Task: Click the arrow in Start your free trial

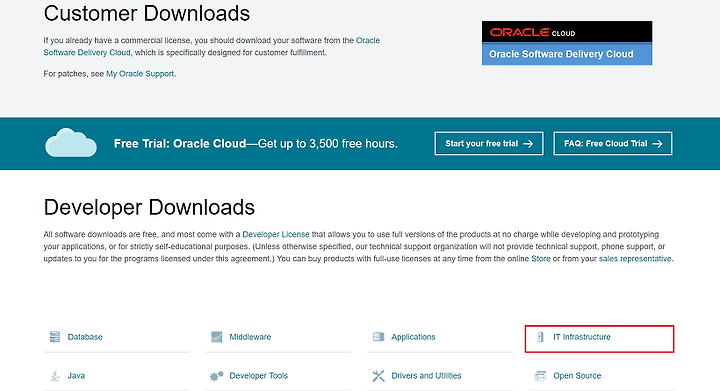Action: (528, 144)
